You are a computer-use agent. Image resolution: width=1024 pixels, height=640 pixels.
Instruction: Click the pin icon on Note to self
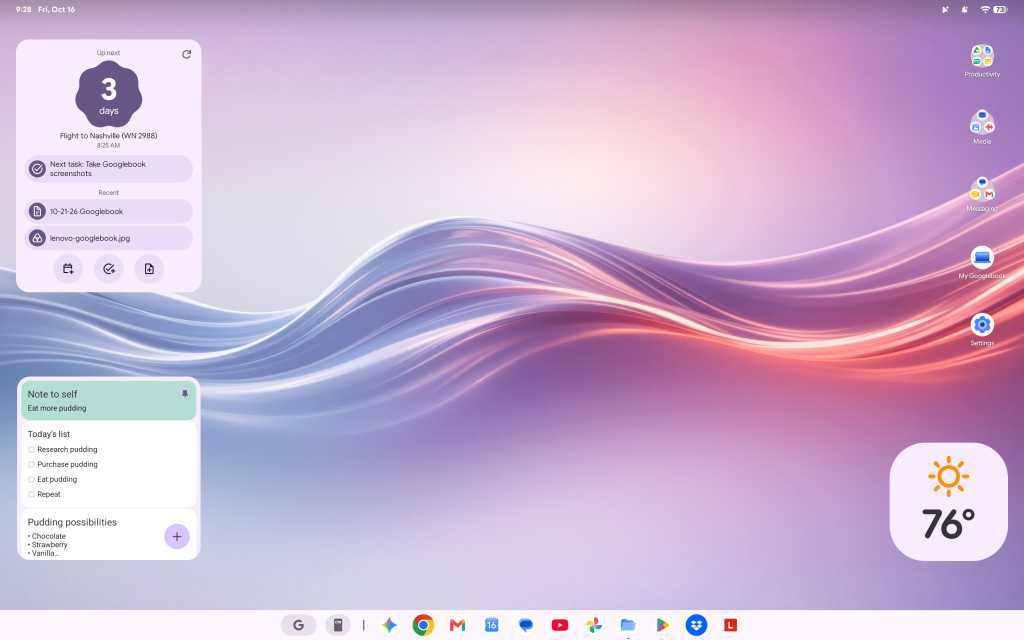185,394
